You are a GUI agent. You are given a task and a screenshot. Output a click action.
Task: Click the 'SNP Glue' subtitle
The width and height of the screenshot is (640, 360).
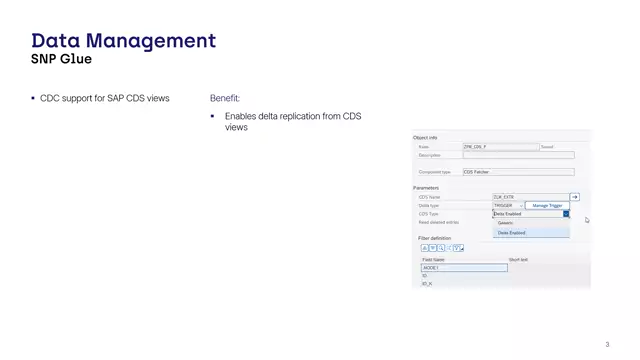(x=61, y=59)
